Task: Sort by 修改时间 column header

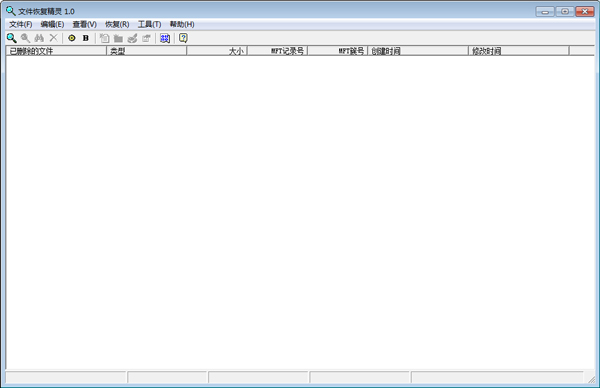Action: pos(518,51)
